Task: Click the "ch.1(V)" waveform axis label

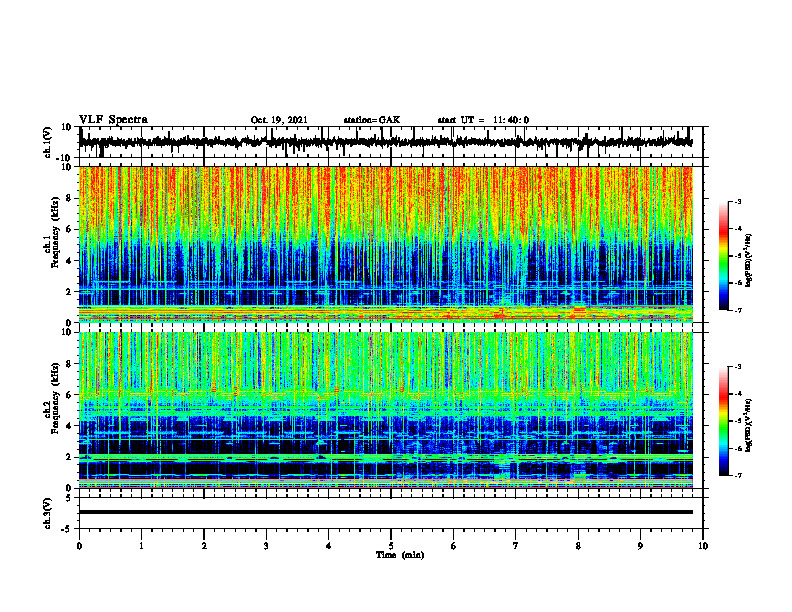Action: pyautogui.click(x=48, y=142)
